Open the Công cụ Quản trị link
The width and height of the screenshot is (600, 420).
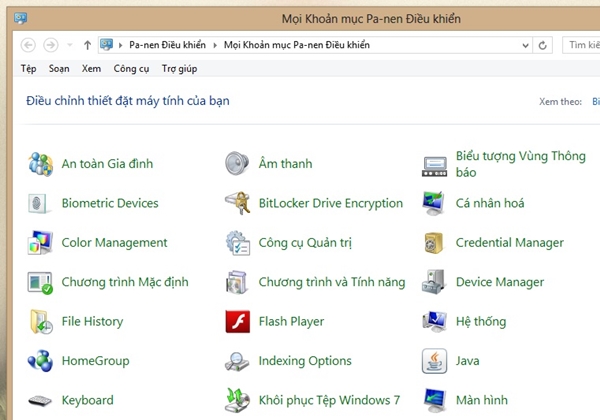305,243
